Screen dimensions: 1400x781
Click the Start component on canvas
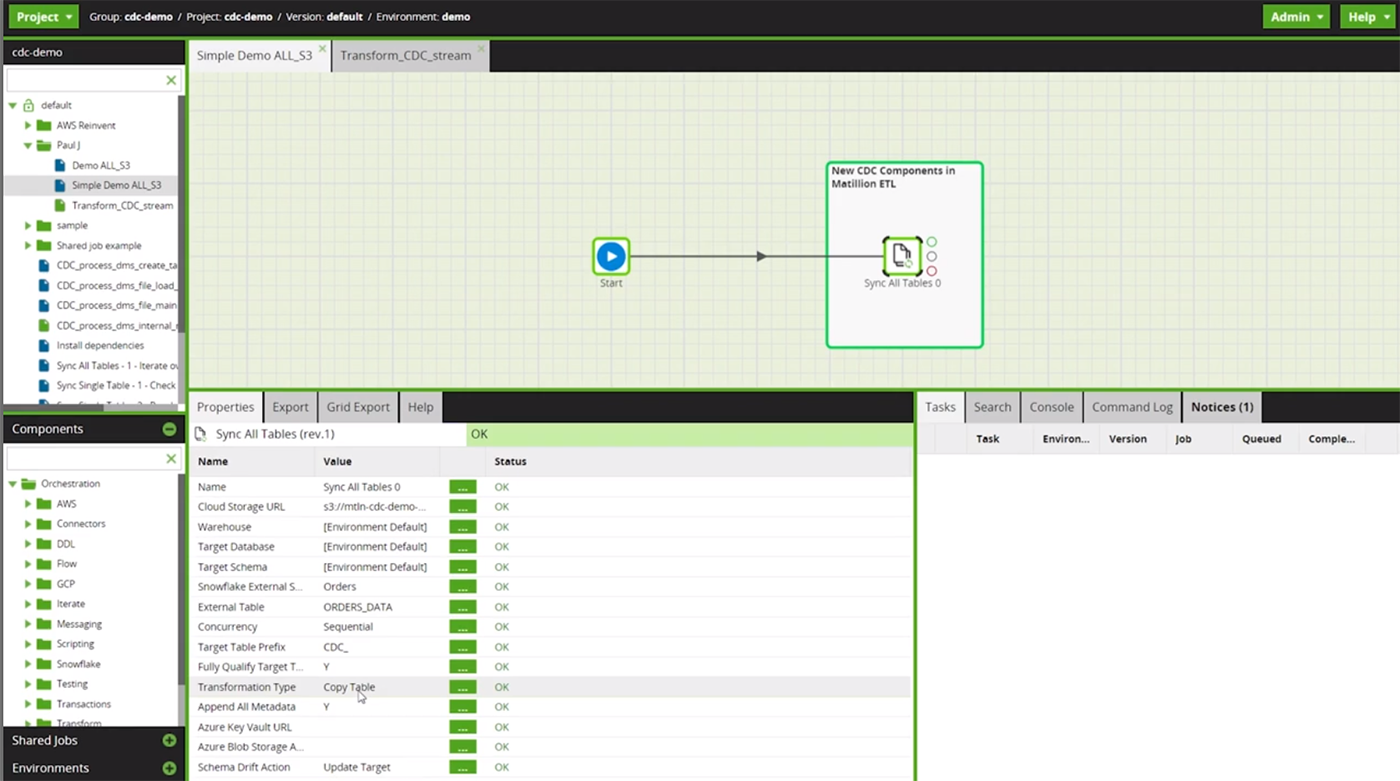[611, 257]
